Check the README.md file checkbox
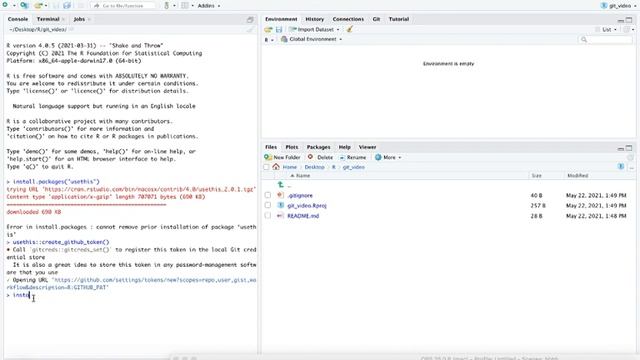640x360 pixels. 268,216
